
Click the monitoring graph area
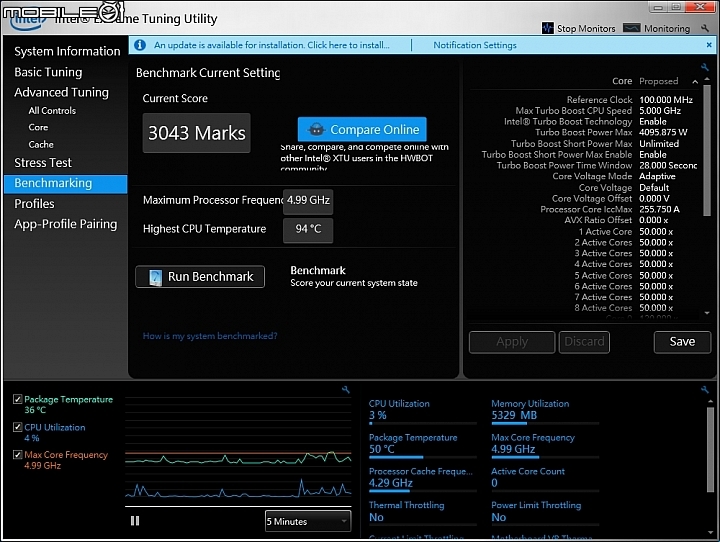point(238,450)
